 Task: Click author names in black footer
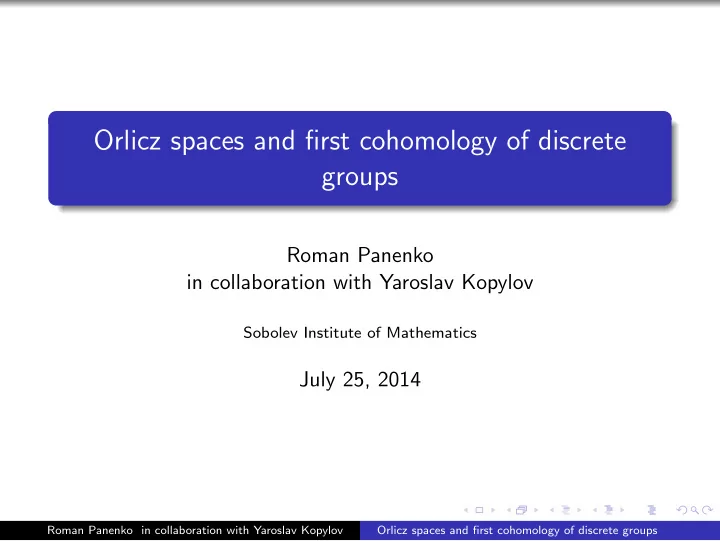[195, 530]
